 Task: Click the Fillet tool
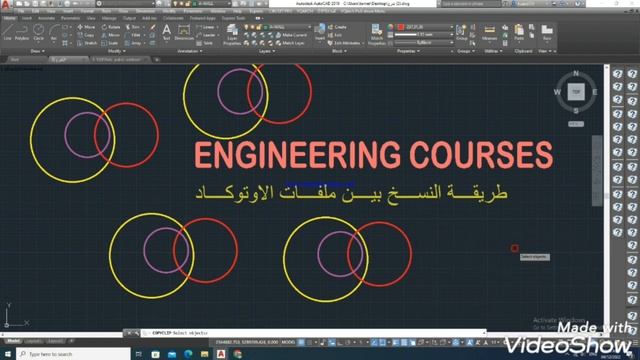point(133,35)
